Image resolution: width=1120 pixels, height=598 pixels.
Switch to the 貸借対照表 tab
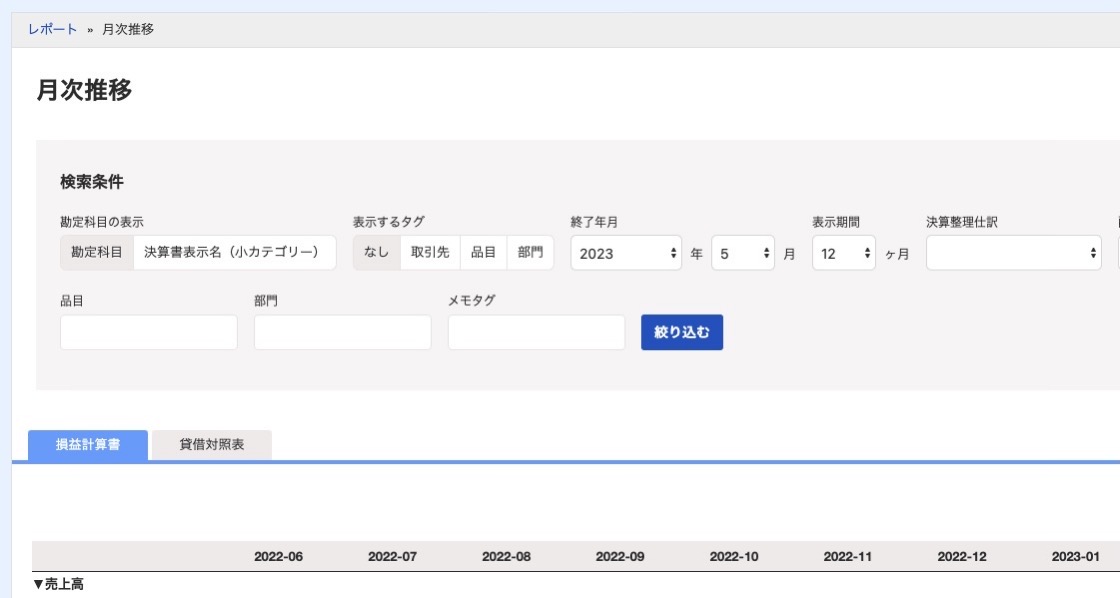pyautogui.click(x=211, y=445)
